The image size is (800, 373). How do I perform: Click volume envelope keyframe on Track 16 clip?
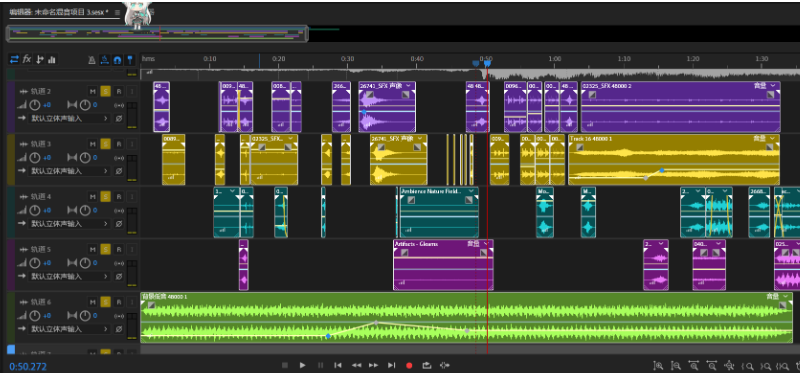tap(662, 170)
